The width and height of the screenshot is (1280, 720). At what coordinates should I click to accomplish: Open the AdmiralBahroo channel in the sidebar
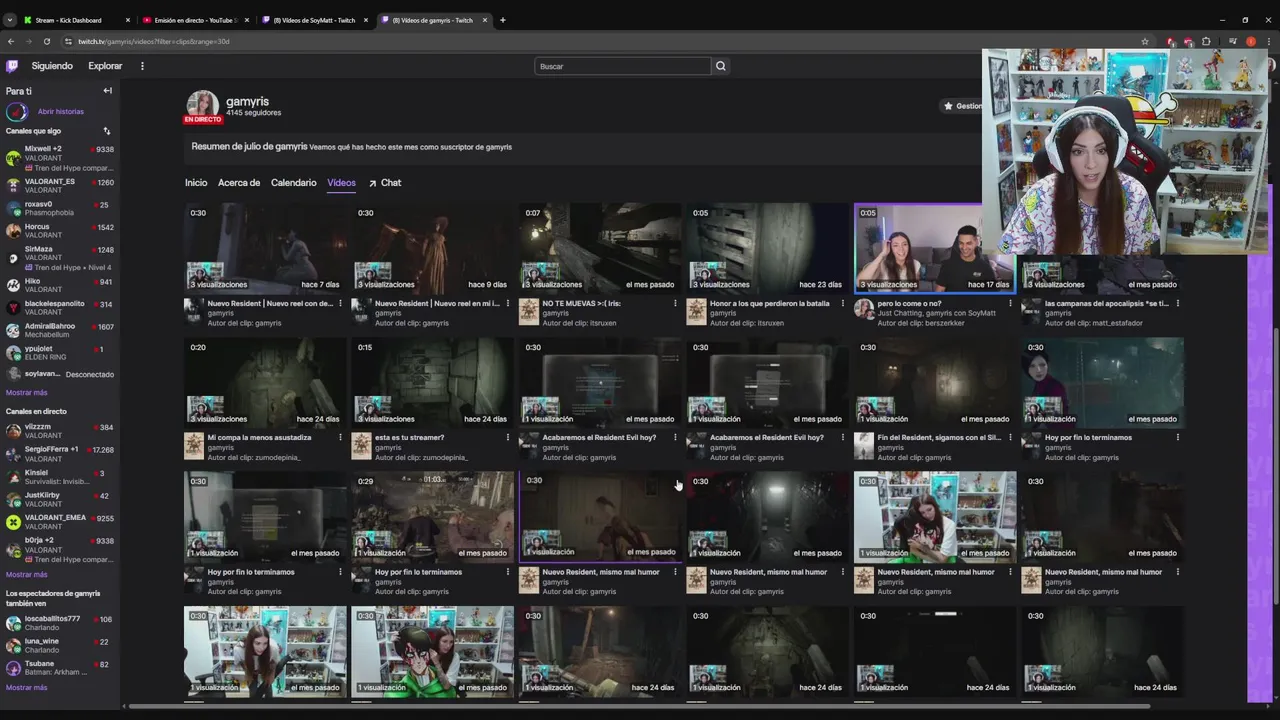coord(60,331)
